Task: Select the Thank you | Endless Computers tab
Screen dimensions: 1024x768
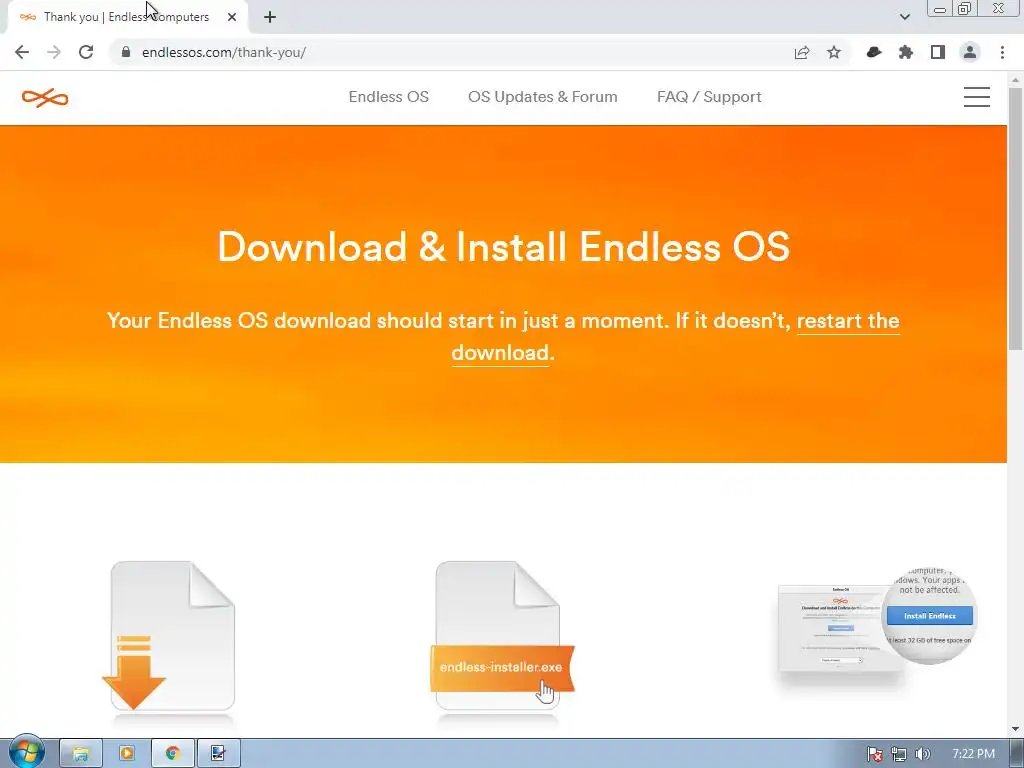Action: [126, 17]
